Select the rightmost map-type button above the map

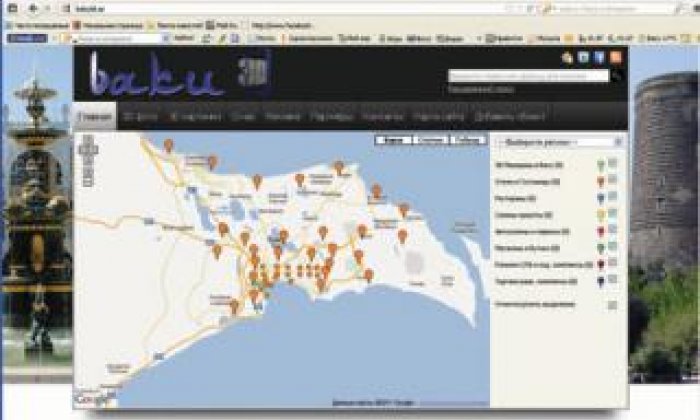pos(468,140)
